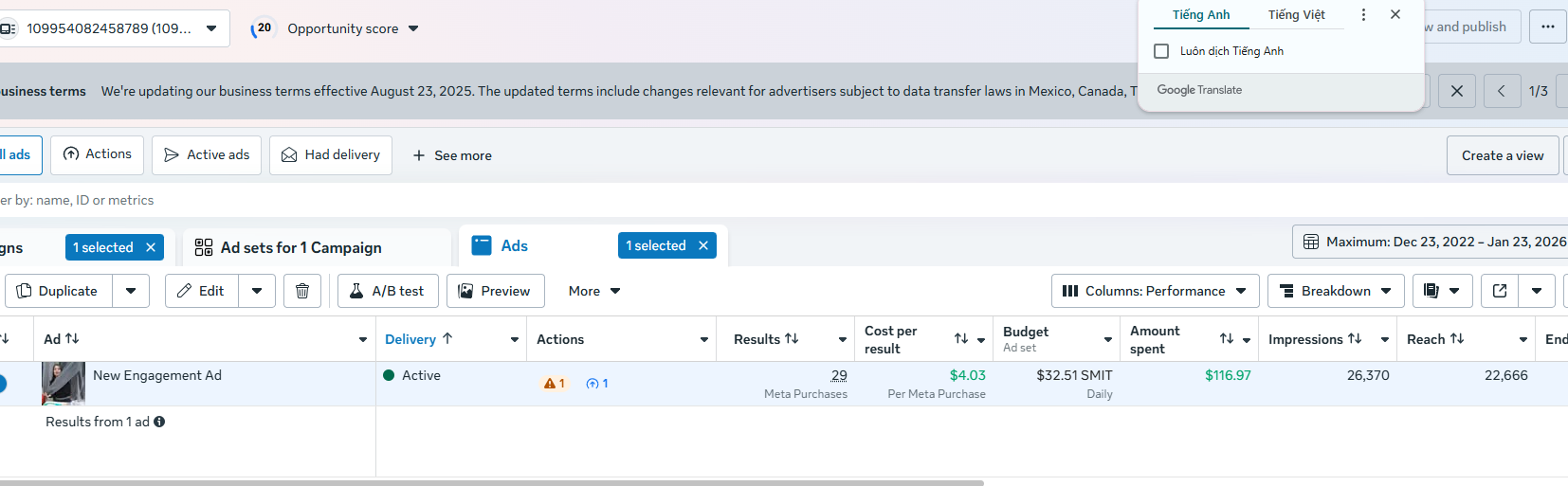
Task: Dismiss the business terms banner
Action: tap(1457, 91)
